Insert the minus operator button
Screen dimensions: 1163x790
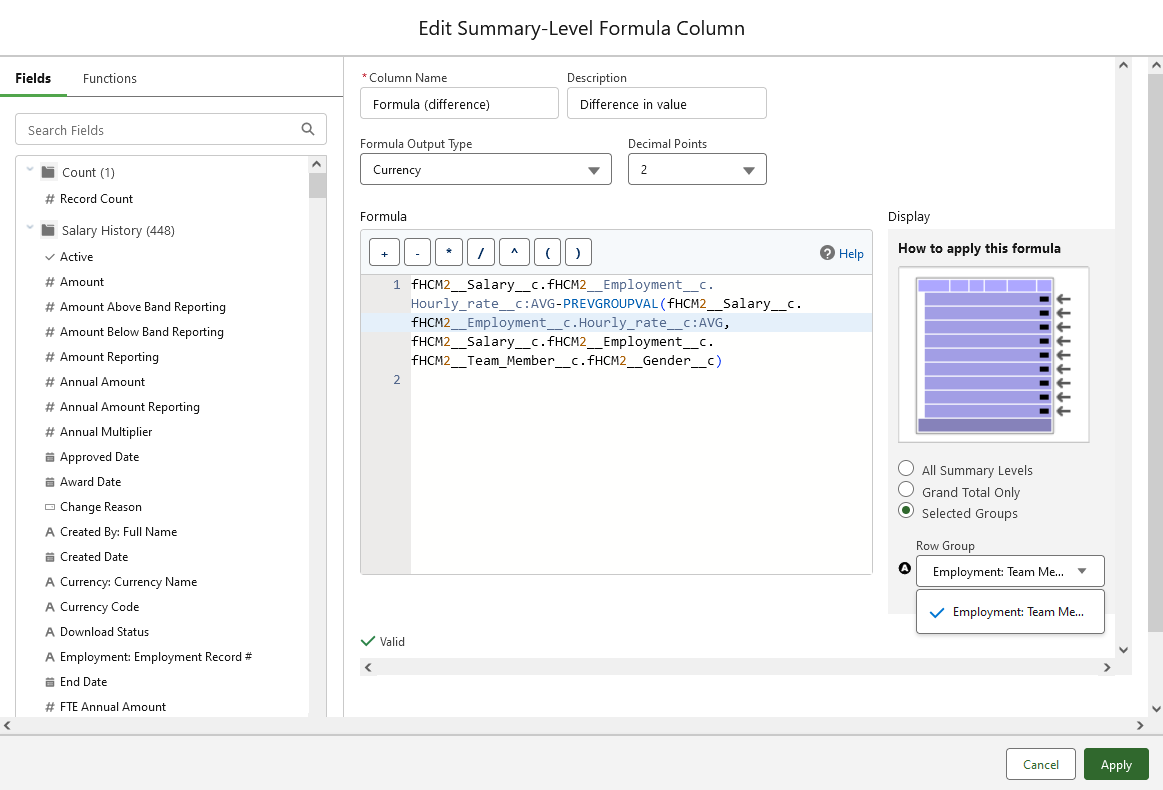pyautogui.click(x=417, y=253)
